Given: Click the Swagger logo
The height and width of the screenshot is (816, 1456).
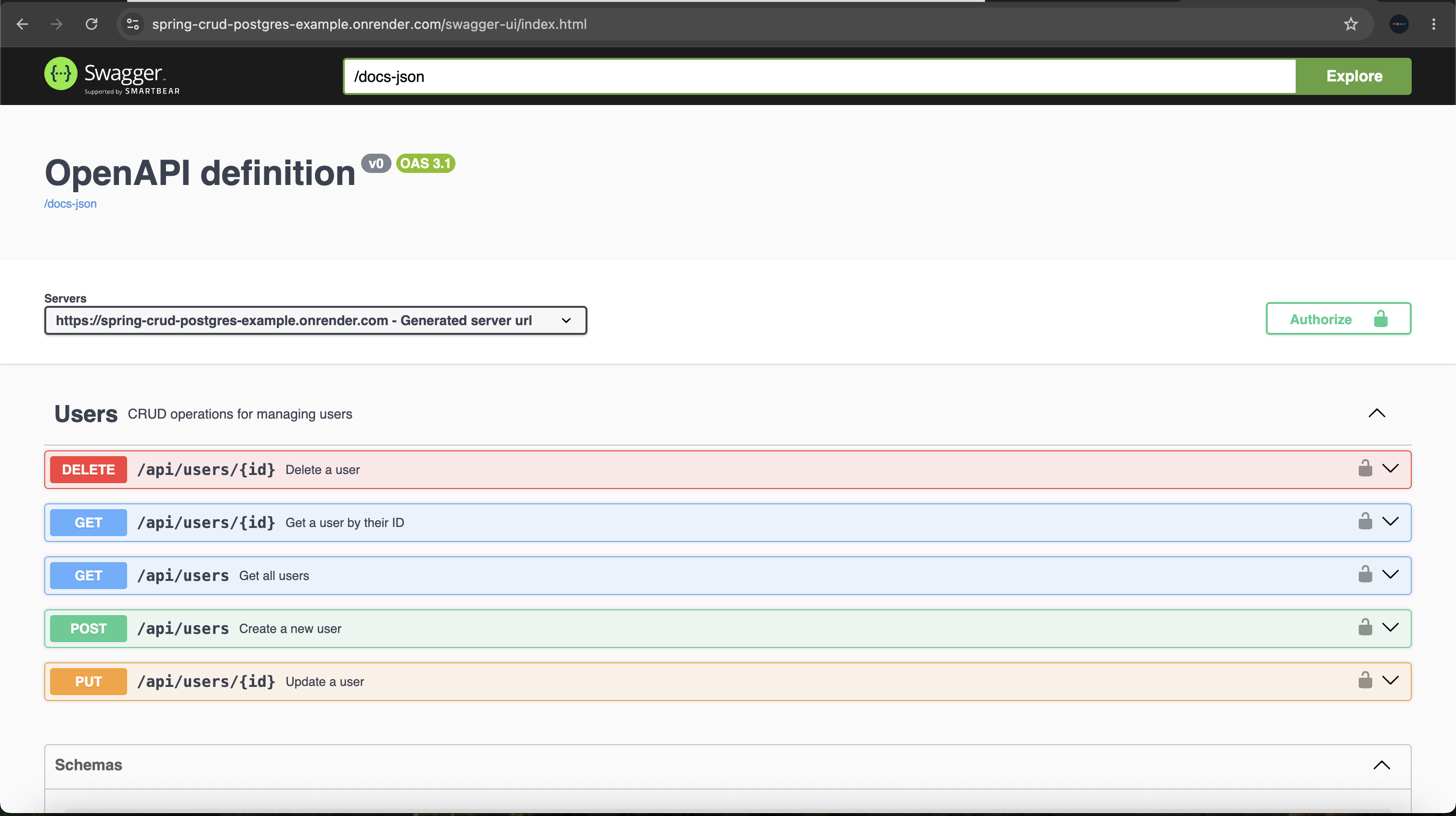Looking at the screenshot, I should [x=112, y=76].
